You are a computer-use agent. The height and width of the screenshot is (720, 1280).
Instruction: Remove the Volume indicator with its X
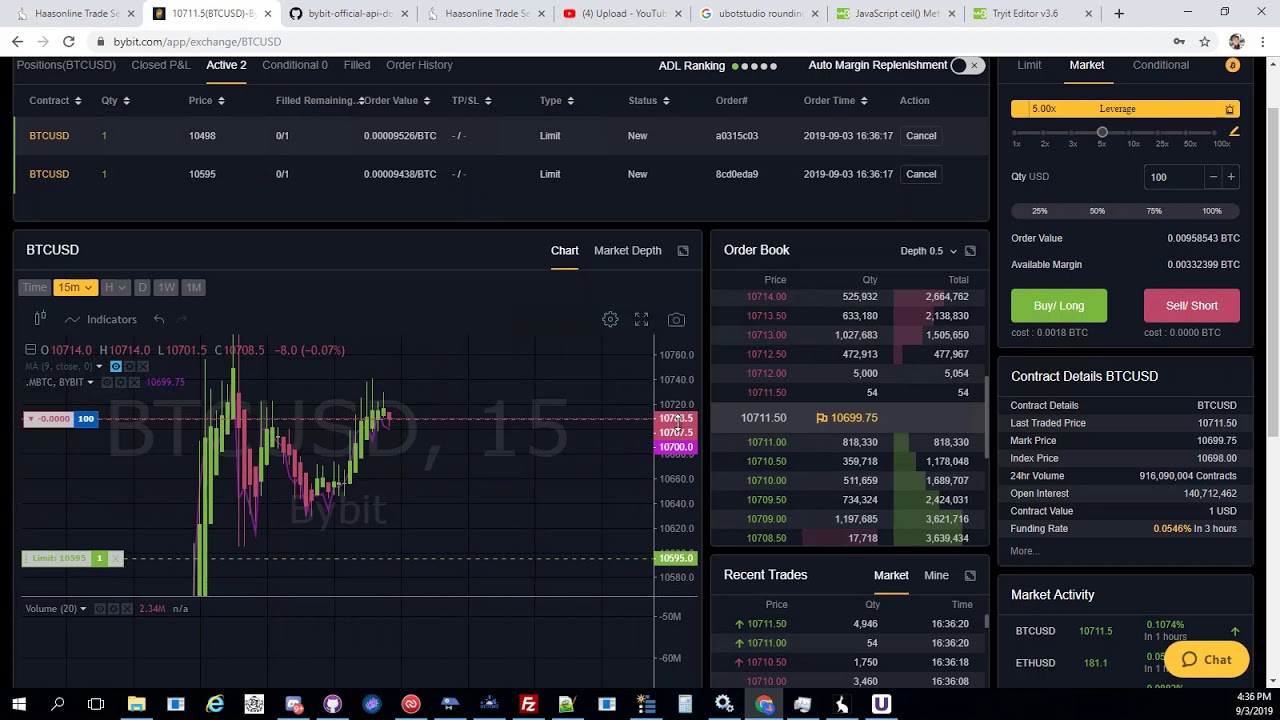pos(126,608)
